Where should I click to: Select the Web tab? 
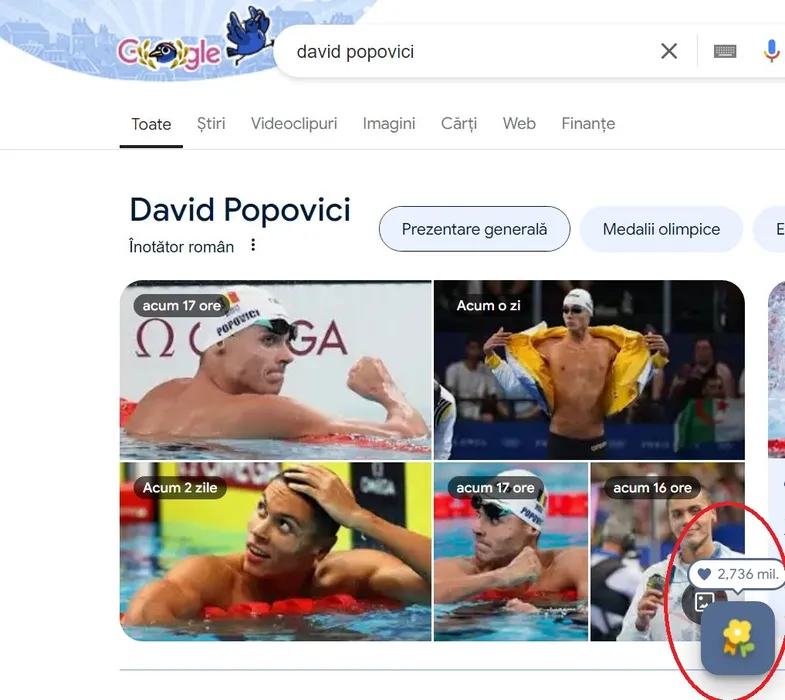(x=519, y=124)
